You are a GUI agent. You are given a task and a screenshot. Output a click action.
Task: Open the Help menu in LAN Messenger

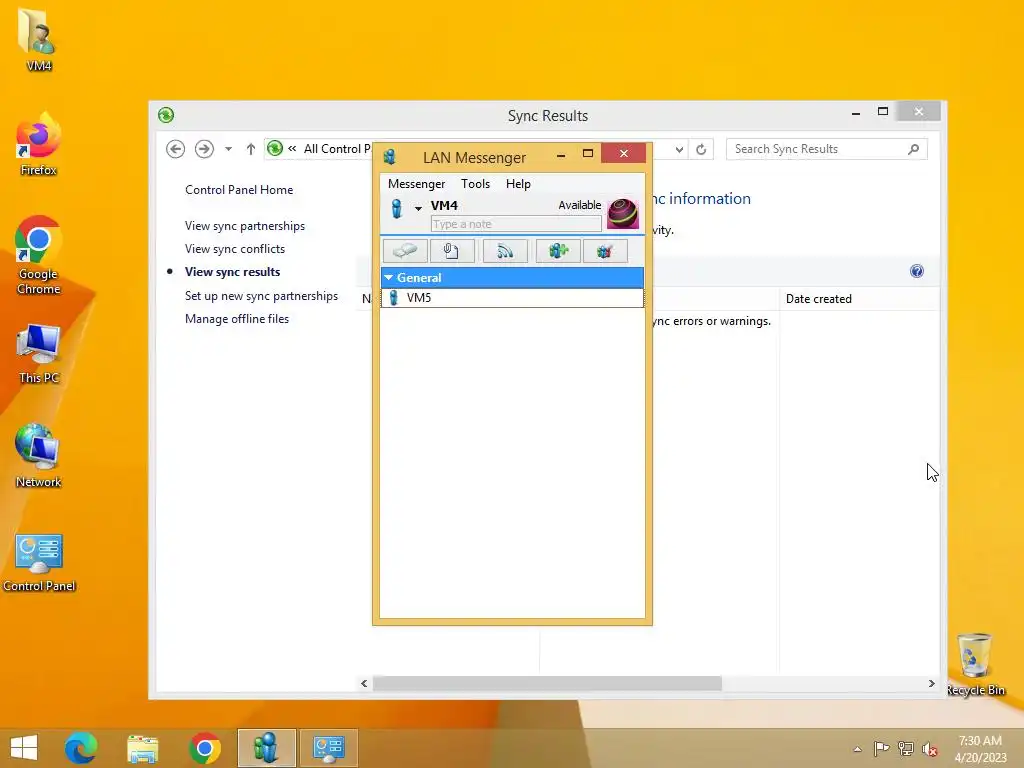pos(518,184)
